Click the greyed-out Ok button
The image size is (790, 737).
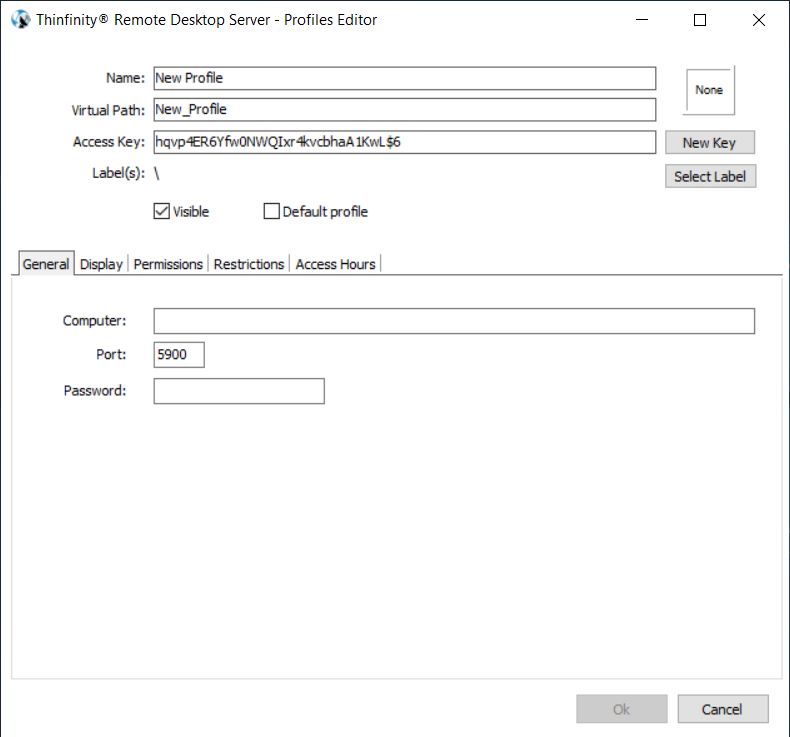[x=622, y=709]
